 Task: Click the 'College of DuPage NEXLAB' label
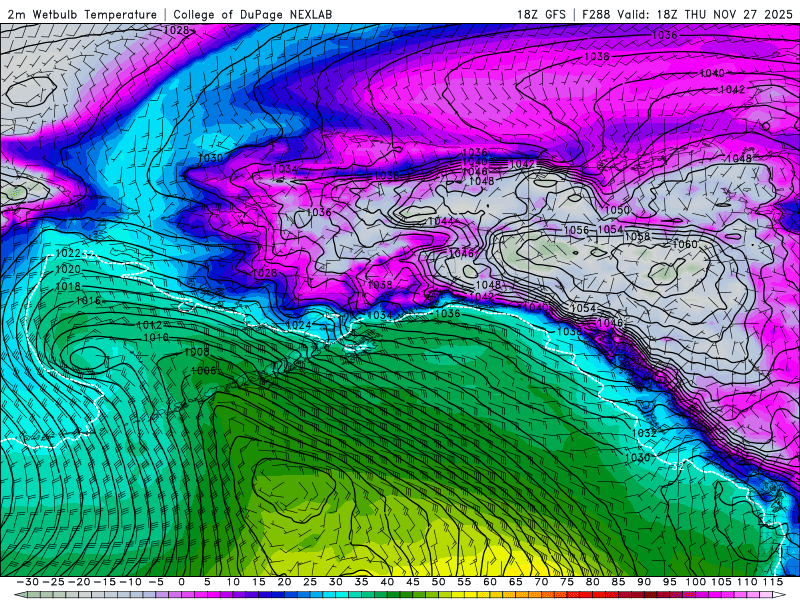click(x=253, y=15)
